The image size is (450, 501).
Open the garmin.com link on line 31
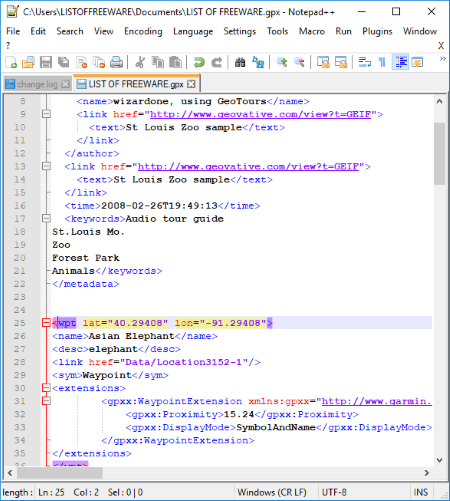[x=377, y=401]
